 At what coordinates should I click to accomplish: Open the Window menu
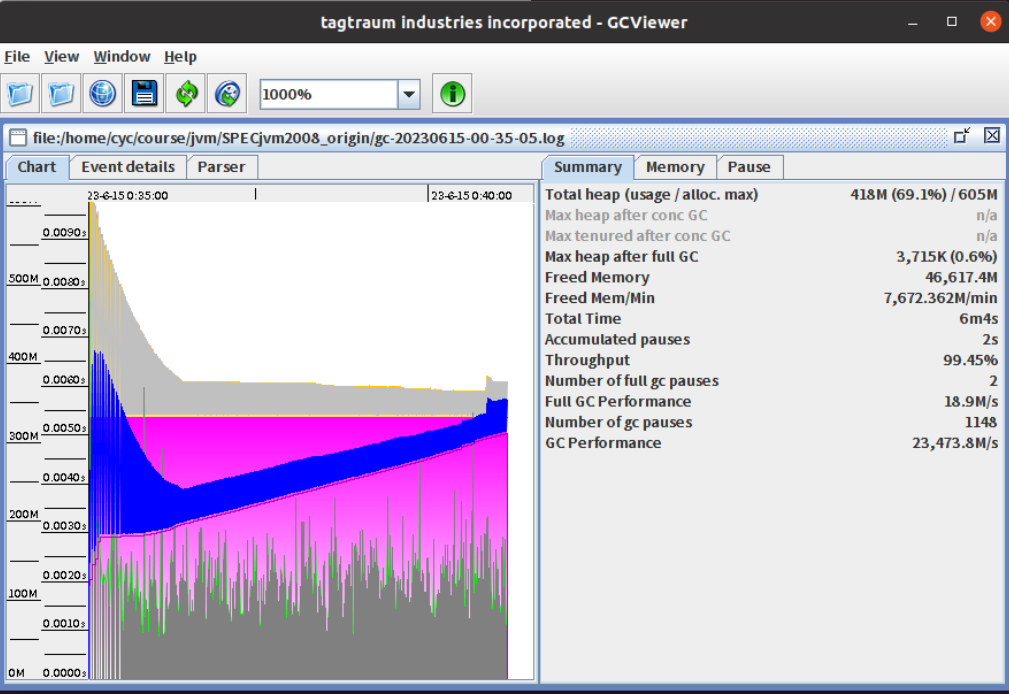pyautogui.click(x=122, y=57)
